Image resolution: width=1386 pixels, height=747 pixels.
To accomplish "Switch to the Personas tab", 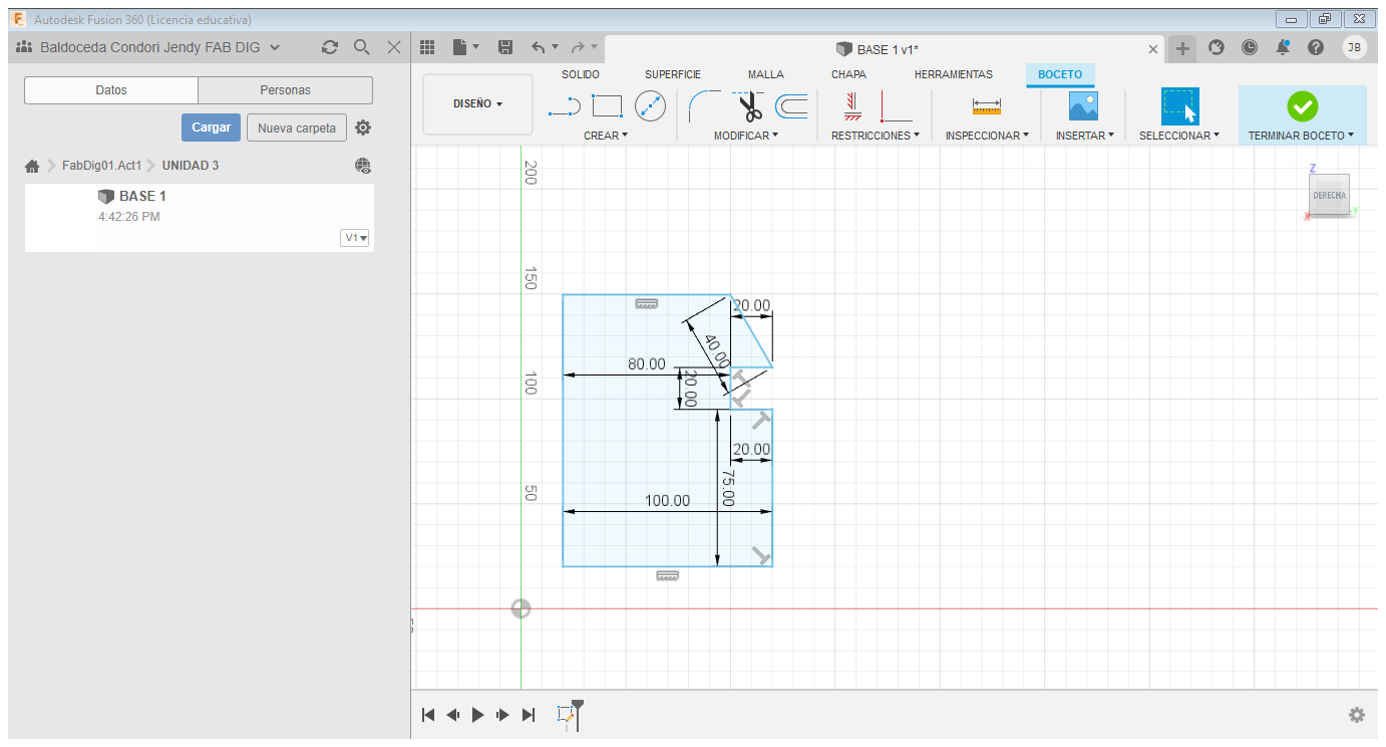I will click(x=285, y=90).
